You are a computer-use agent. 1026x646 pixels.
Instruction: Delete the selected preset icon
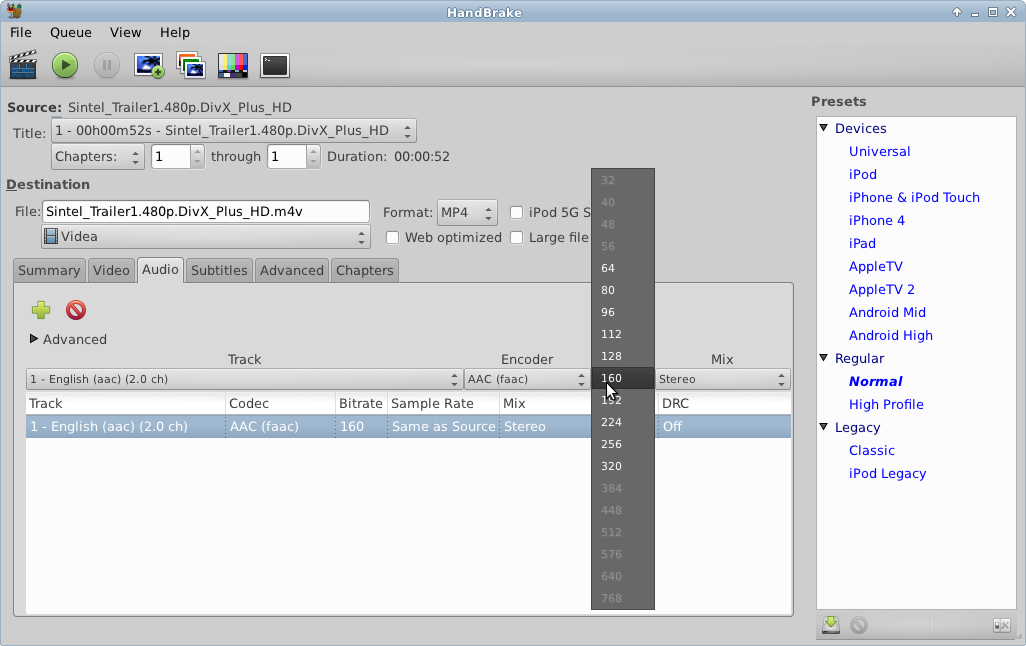[859, 625]
